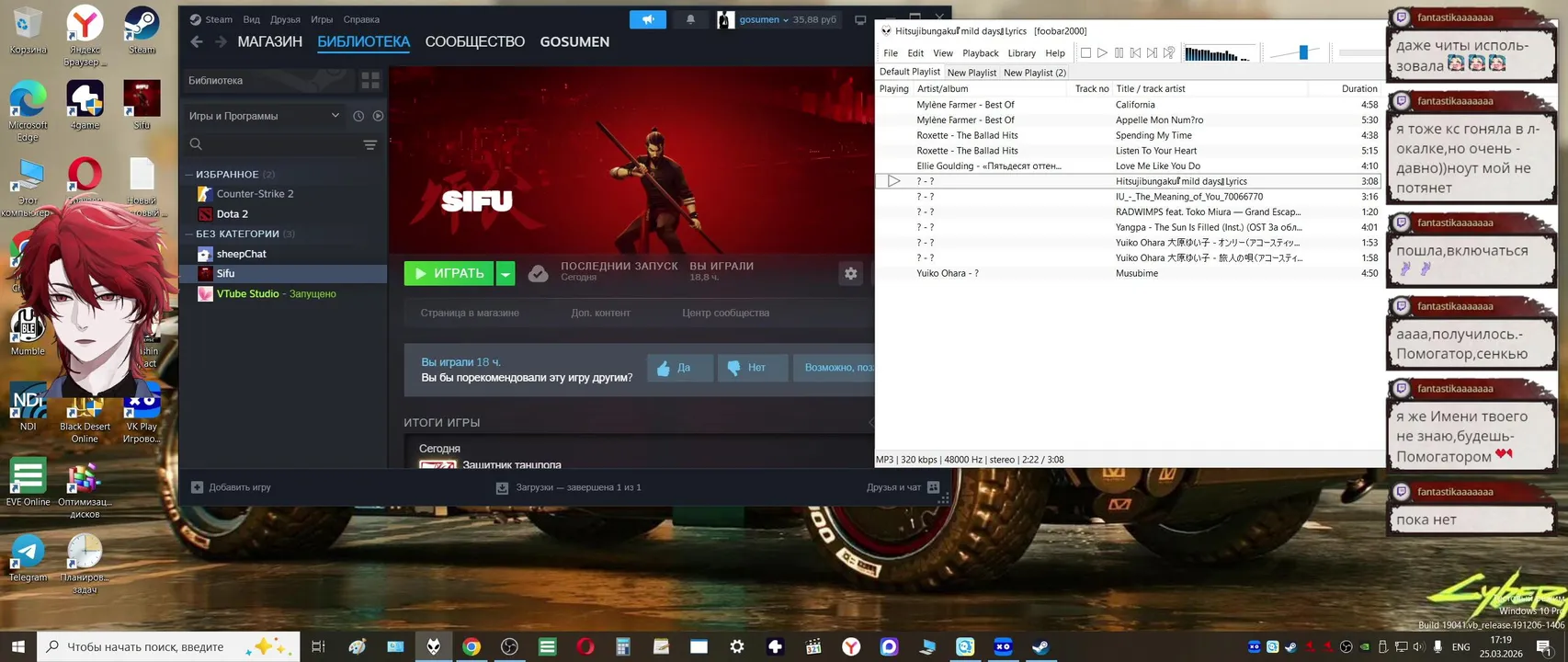Open Друзья и чат in Steam
This screenshot has height=662, width=1568.
point(903,487)
